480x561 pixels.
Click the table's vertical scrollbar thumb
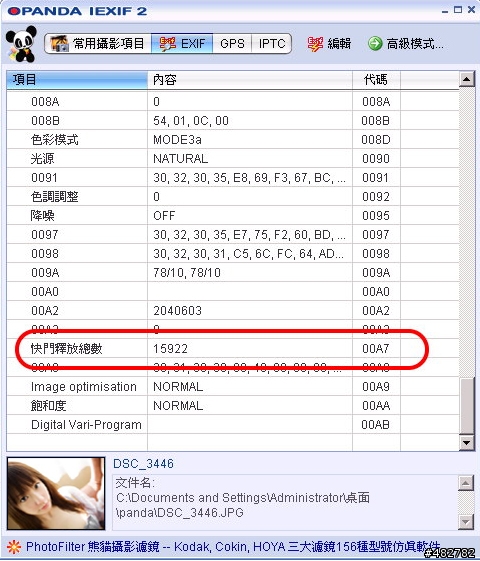pyautogui.click(x=466, y=406)
